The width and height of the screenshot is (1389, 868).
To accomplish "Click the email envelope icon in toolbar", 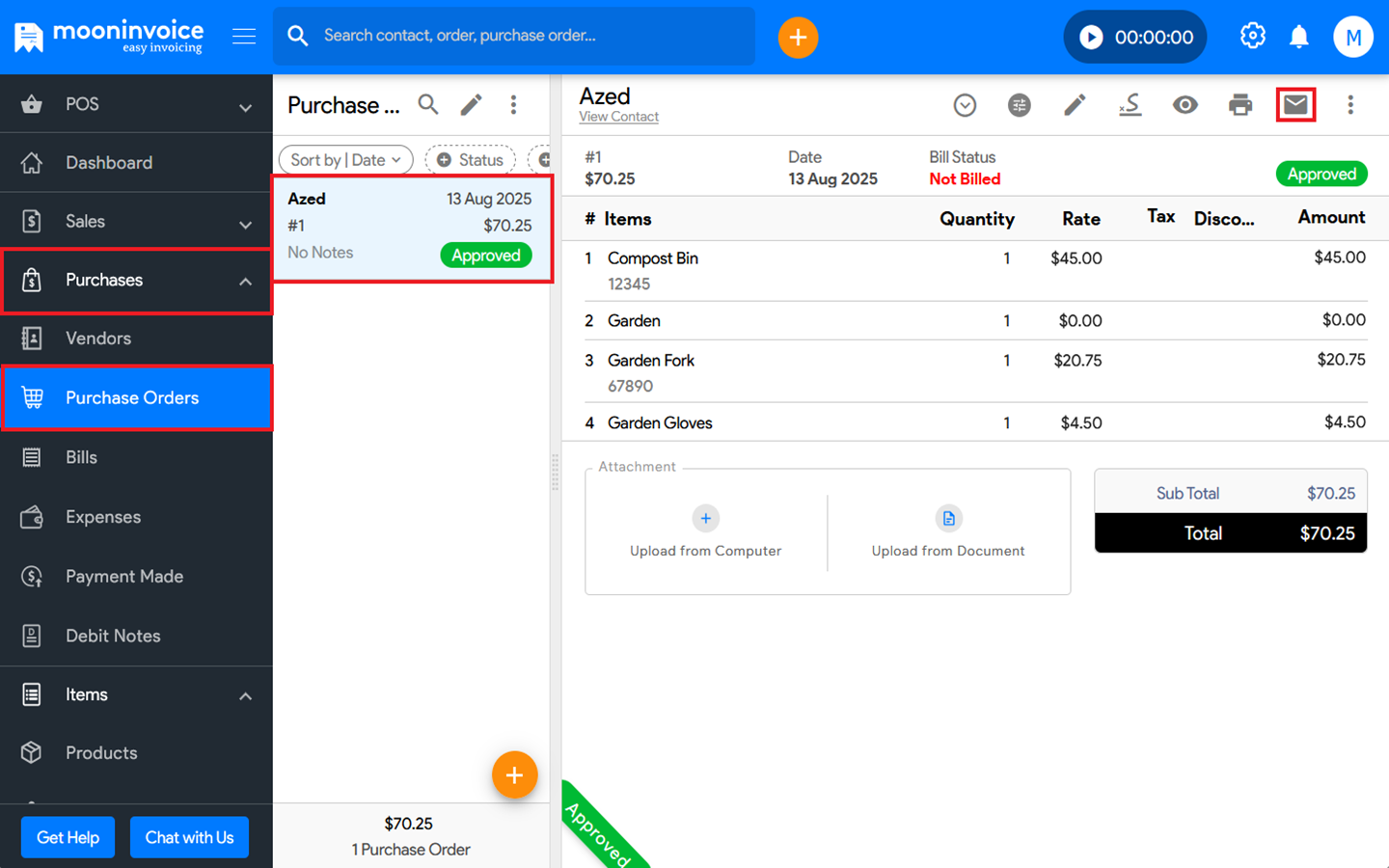I will tap(1294, 104).
